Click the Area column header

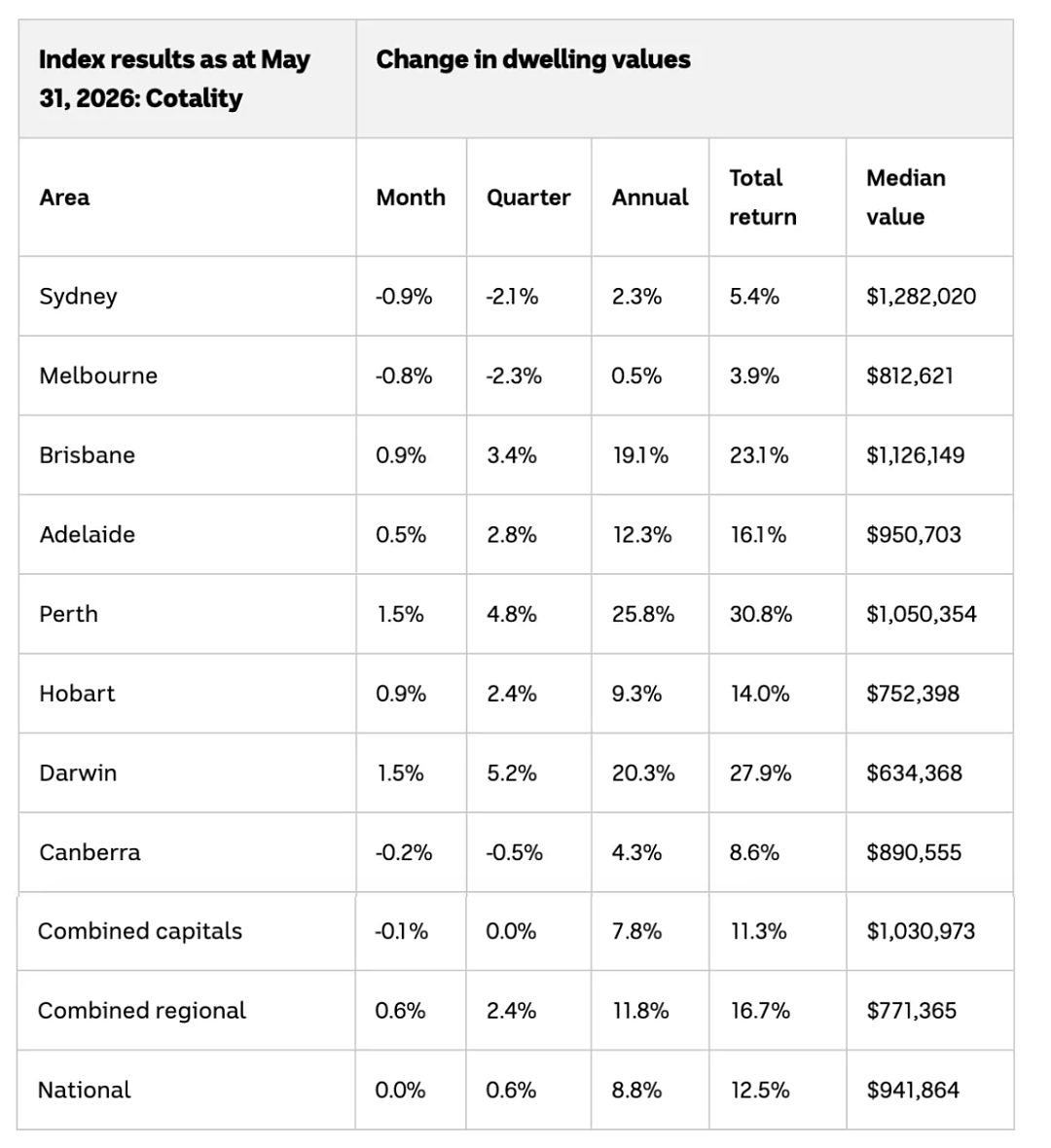[x=64, y=197]
